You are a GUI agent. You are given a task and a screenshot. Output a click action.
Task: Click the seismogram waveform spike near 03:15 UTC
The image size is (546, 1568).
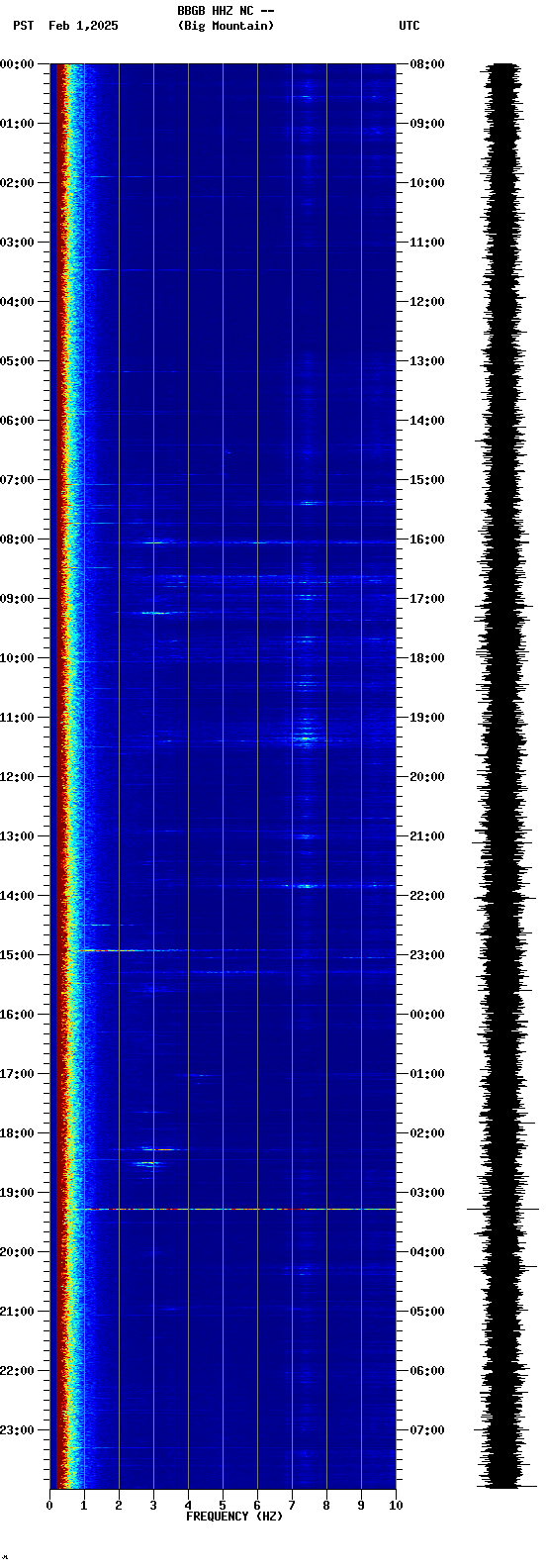point(504,1209)
